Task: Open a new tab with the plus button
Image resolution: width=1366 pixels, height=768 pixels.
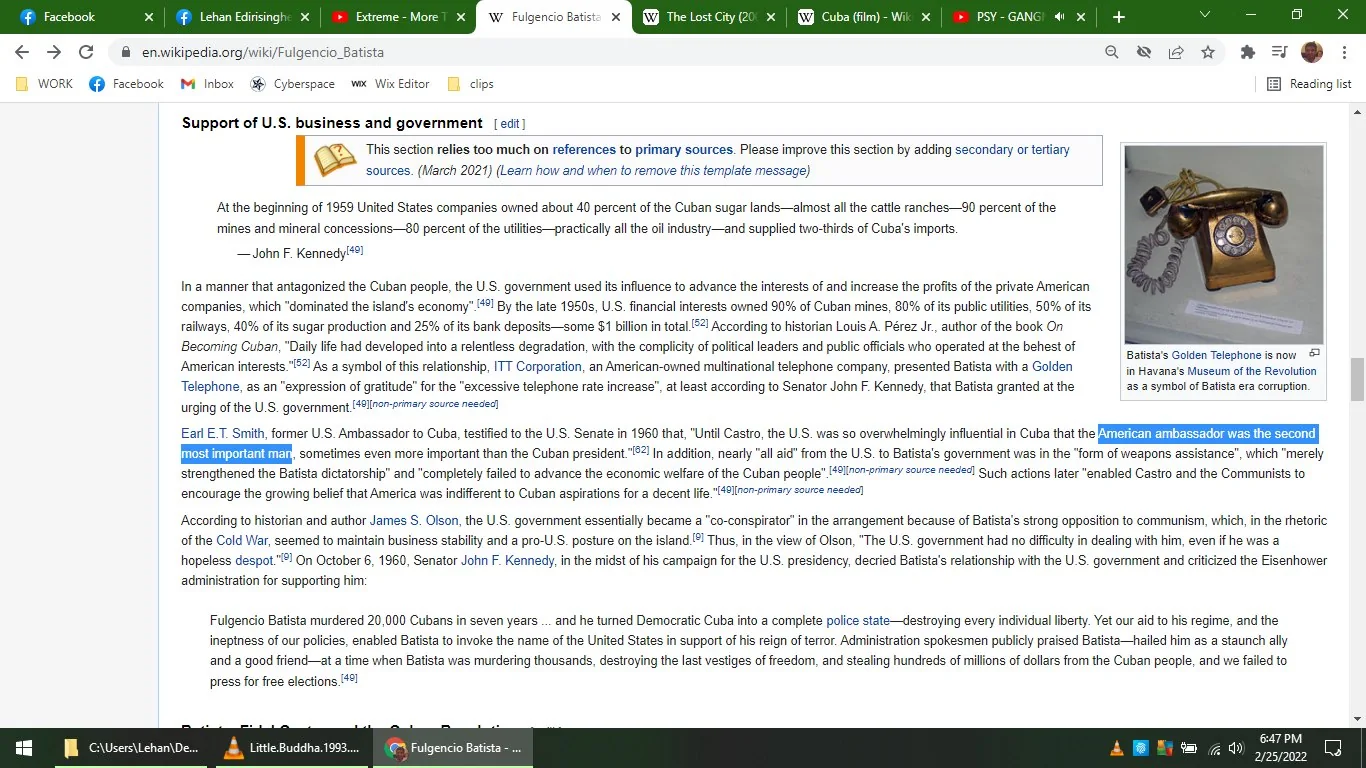Action: [x=1118, y=17]
